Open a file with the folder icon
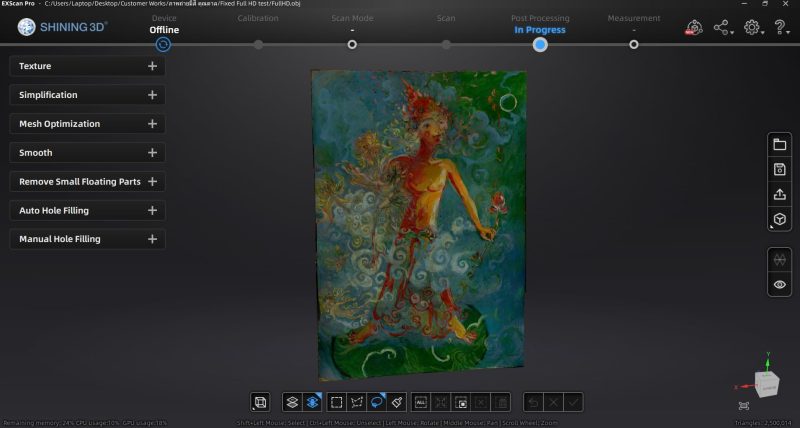 click(x=780, y=144)
